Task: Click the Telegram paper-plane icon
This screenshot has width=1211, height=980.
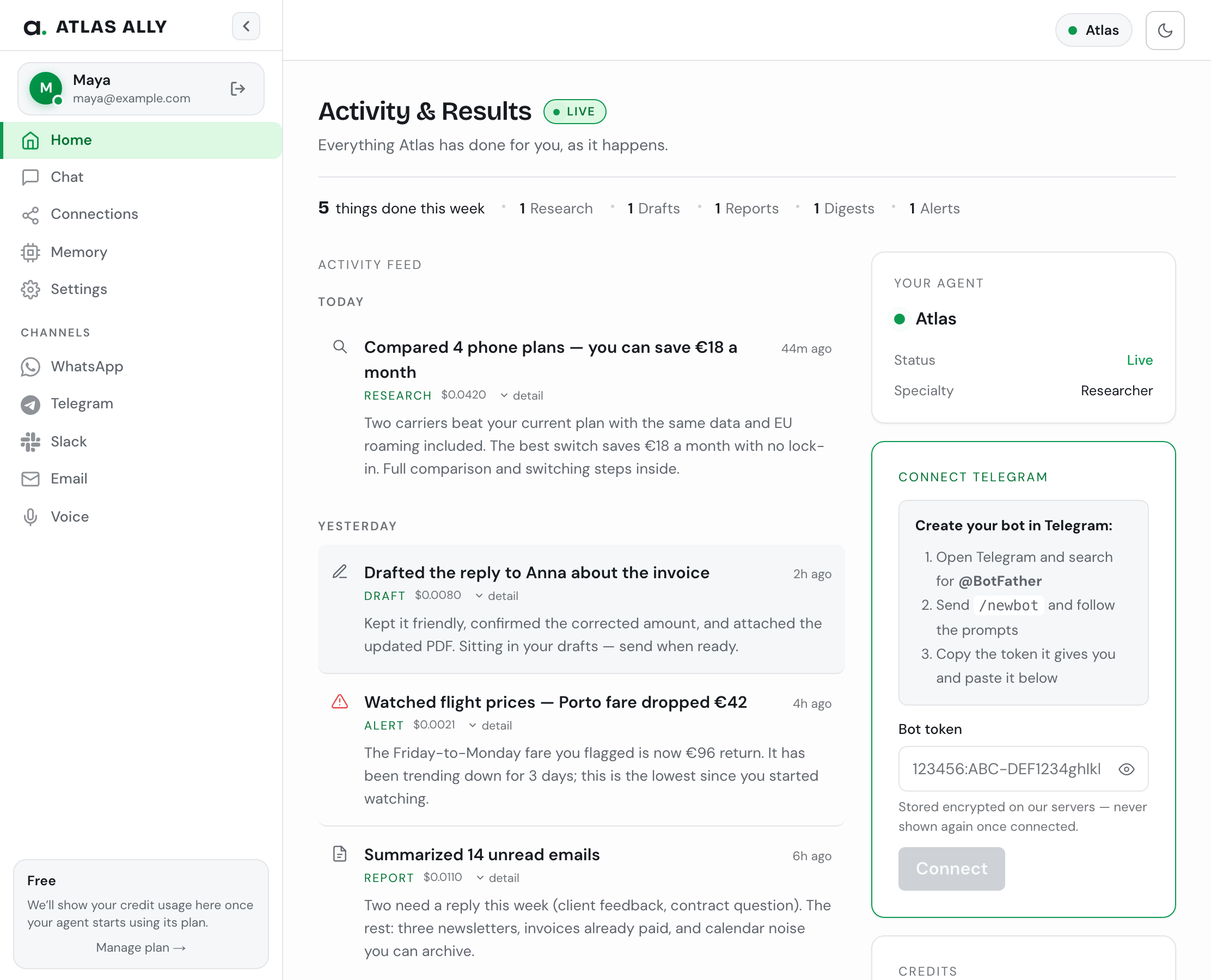Action: (x=30, y=404)
